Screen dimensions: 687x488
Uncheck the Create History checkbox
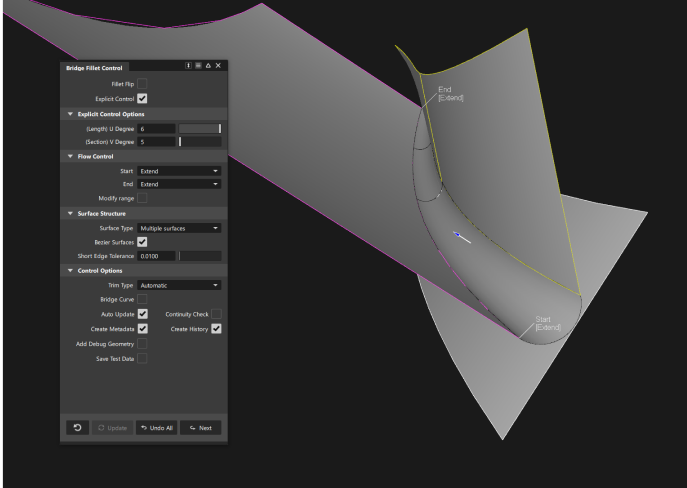pos(216,329)
